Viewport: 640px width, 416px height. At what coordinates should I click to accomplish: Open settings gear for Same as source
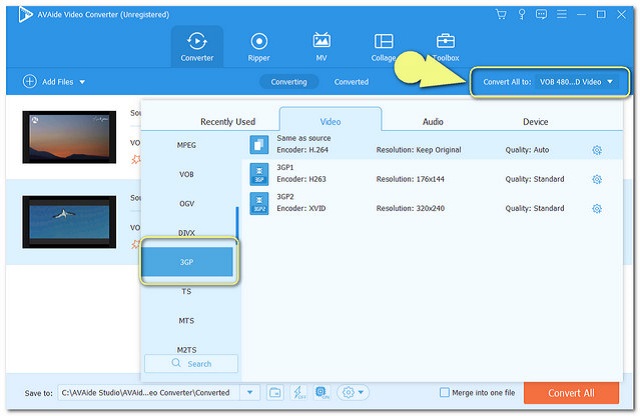[x=597, y=150]
